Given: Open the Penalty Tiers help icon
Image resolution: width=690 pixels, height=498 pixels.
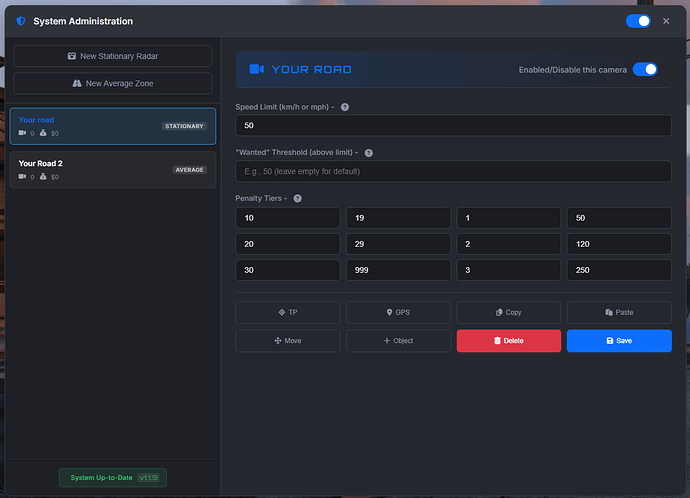Looking at the screenshot, I should pyautogui.click(x=297, y=198).
